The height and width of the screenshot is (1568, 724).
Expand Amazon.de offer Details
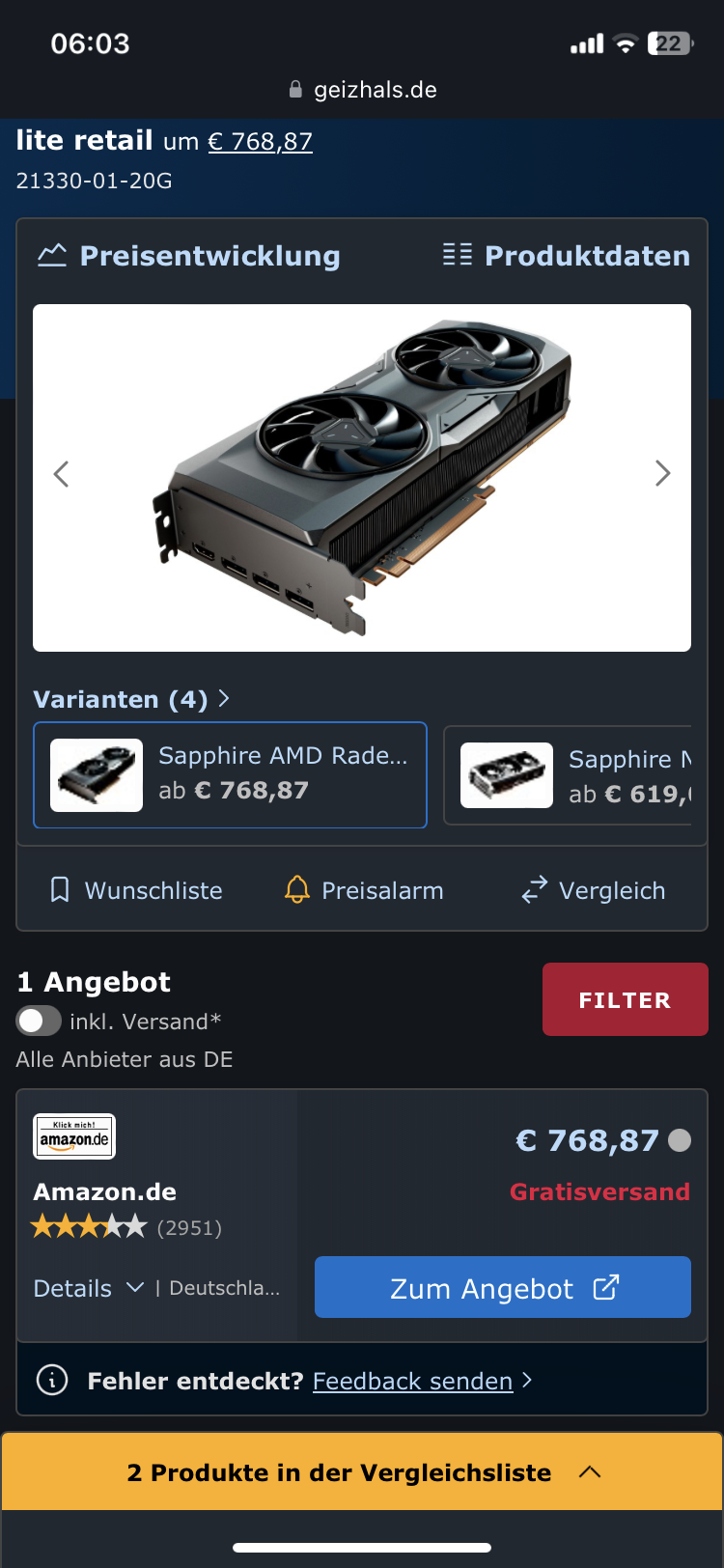pyautogui.click(x=89, y=1288)
